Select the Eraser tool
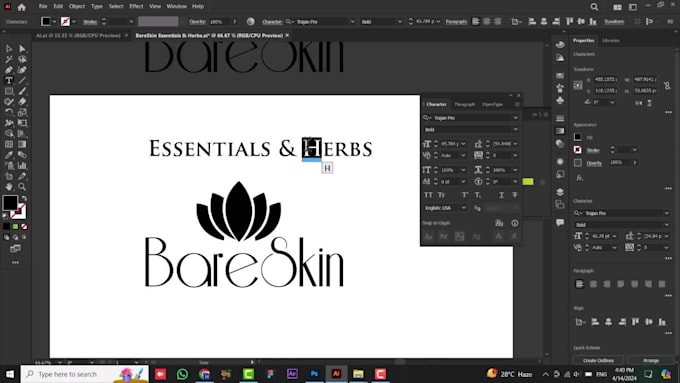The width and height of the screenshot is (680, 383). coord(22,101)
